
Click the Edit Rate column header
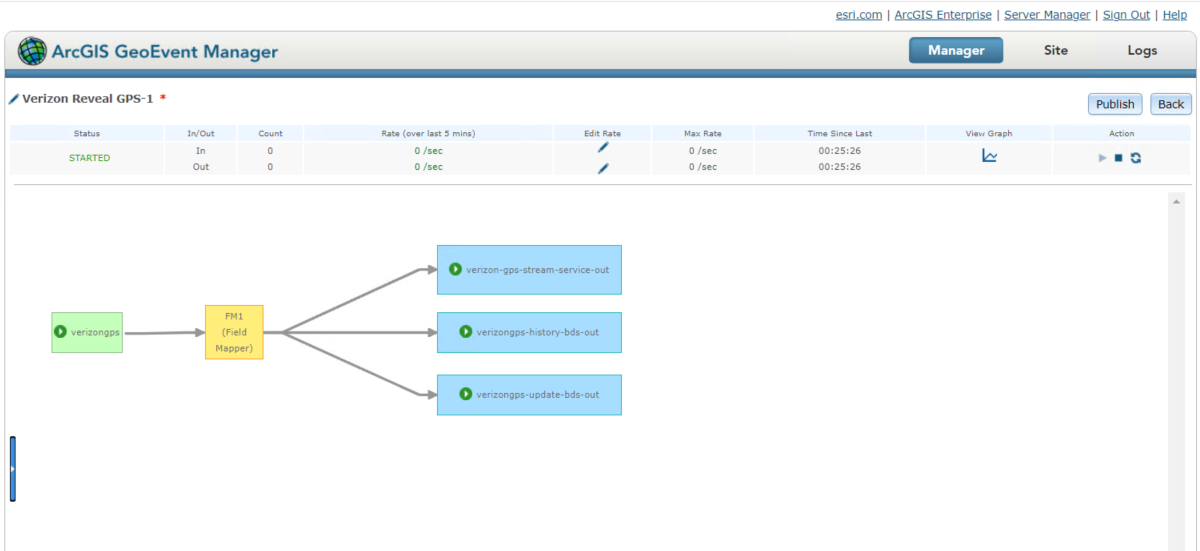(602, 133)
